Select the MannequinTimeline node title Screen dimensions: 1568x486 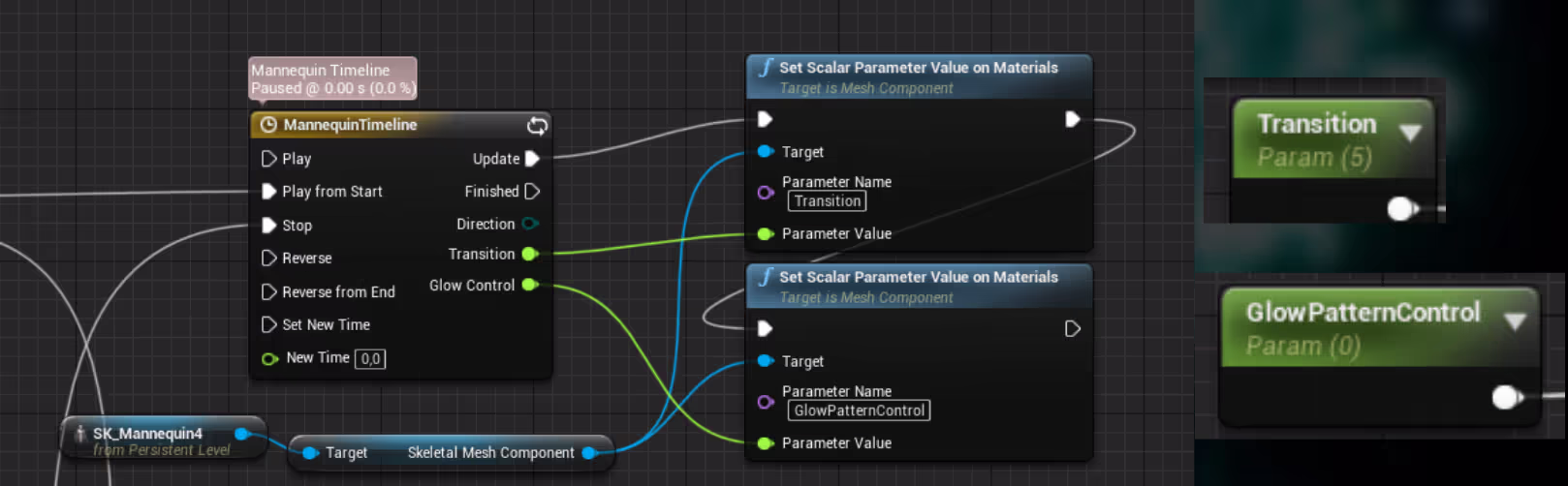click(350, 125)
